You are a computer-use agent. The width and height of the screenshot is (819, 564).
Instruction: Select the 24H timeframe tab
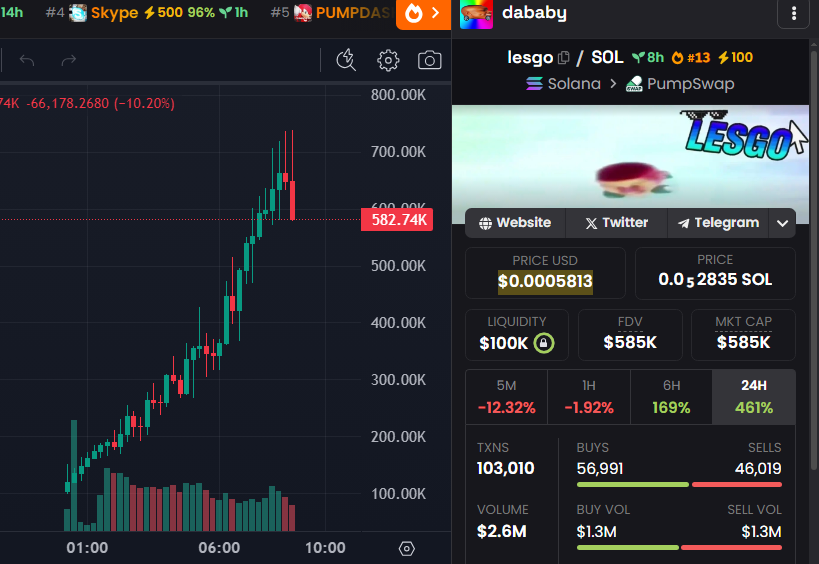coord(754,397)
